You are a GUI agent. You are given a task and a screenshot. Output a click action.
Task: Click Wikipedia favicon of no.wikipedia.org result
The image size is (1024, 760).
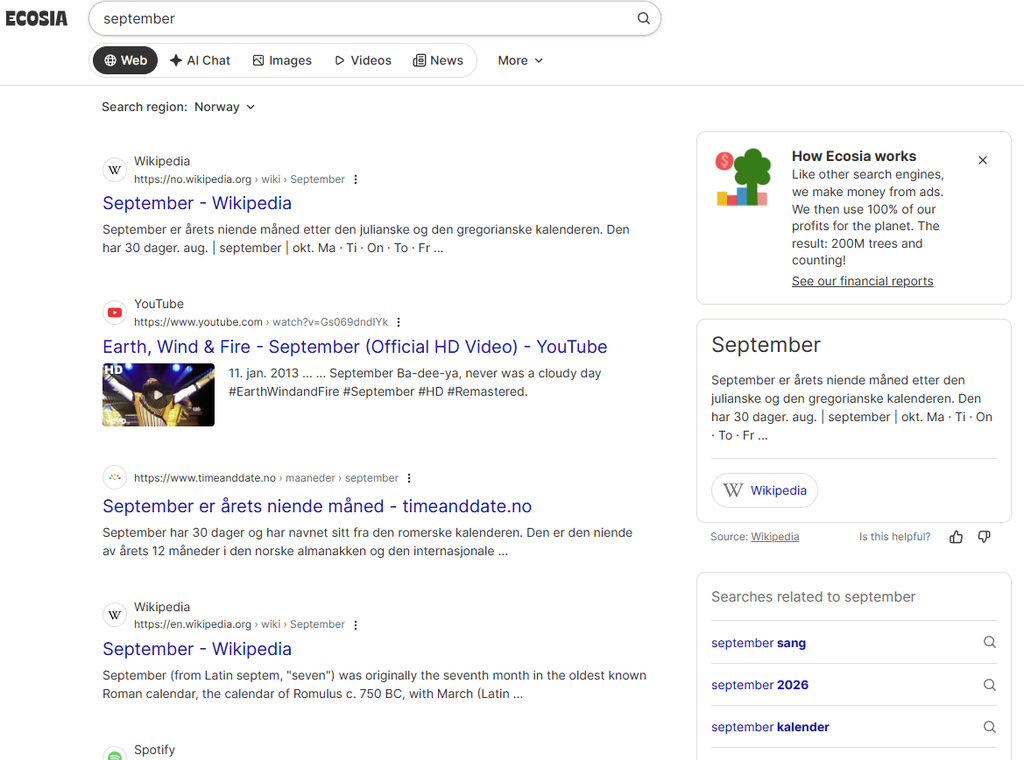[x=115, y=170]
